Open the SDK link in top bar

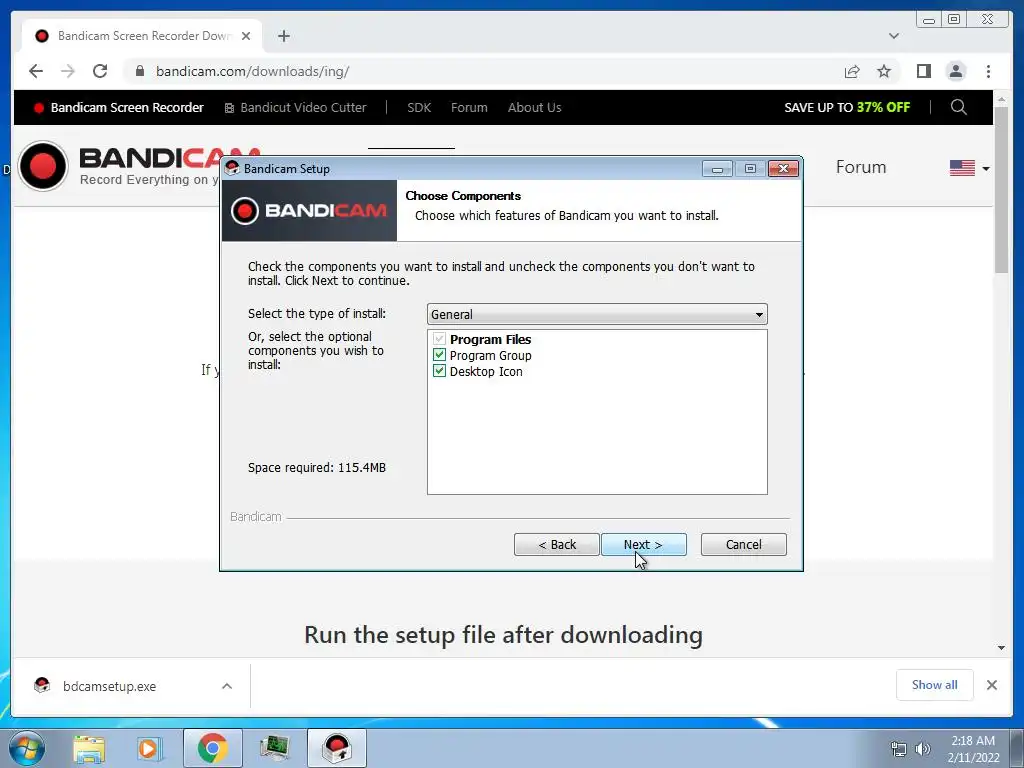419,108
